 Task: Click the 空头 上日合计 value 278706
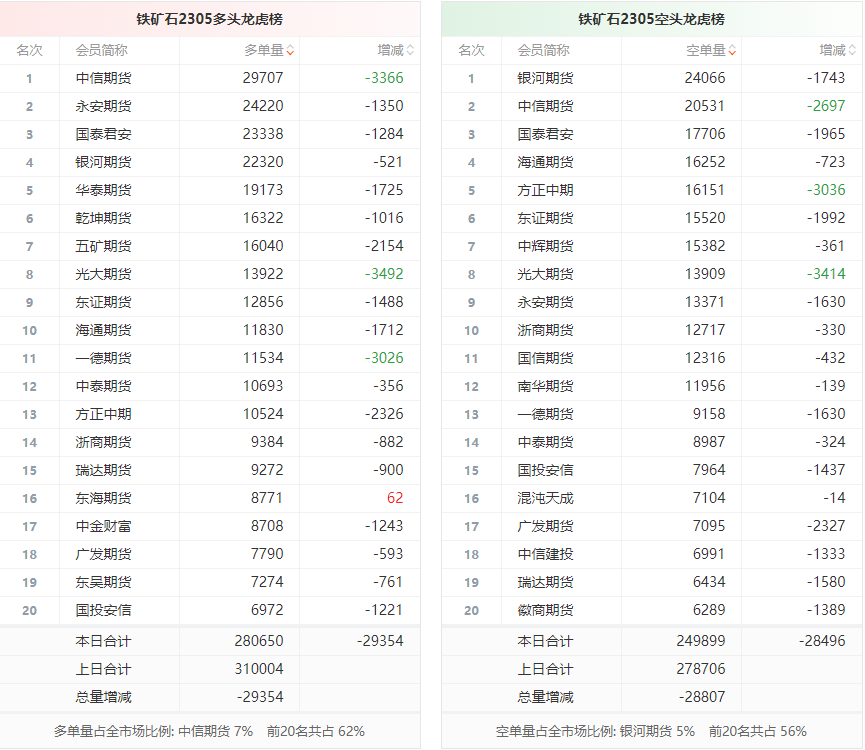(x=705, y=669)
